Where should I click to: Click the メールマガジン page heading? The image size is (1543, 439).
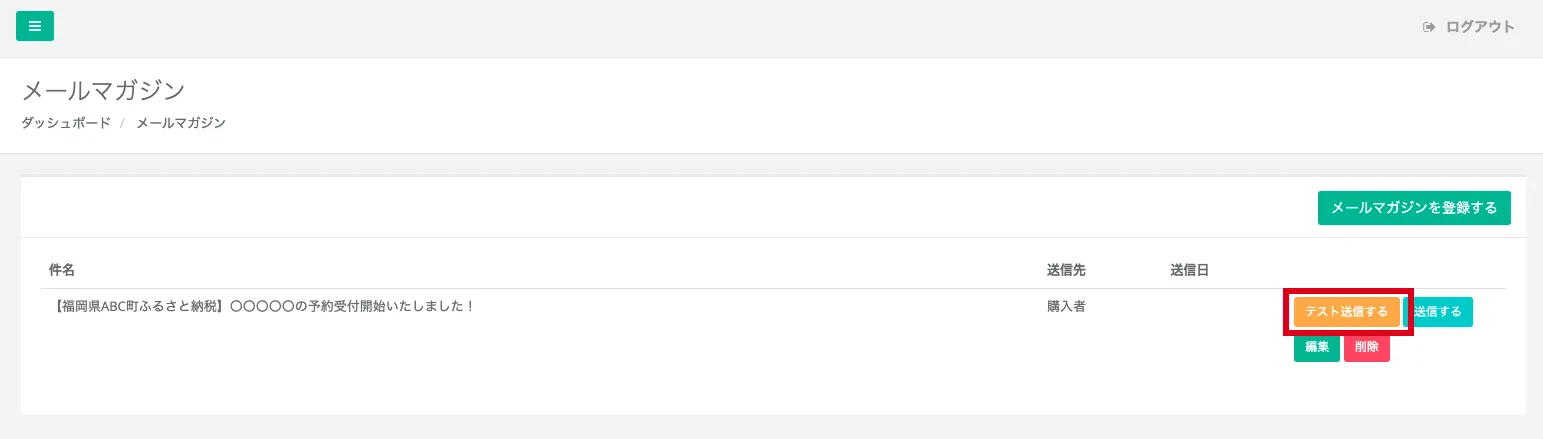[x=103, y=90]
